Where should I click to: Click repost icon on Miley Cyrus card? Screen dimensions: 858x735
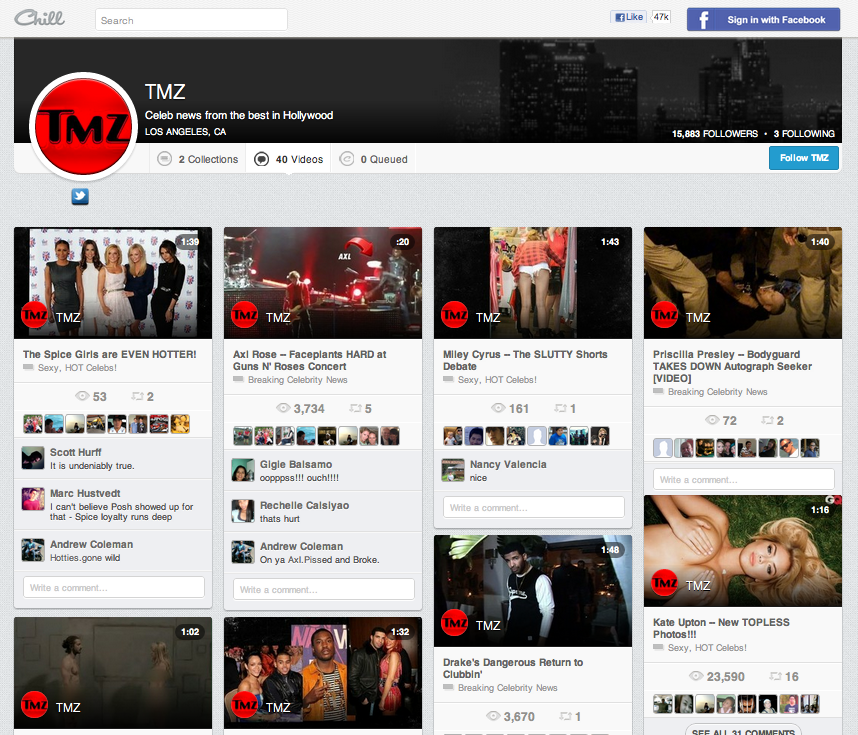point(560,408)
